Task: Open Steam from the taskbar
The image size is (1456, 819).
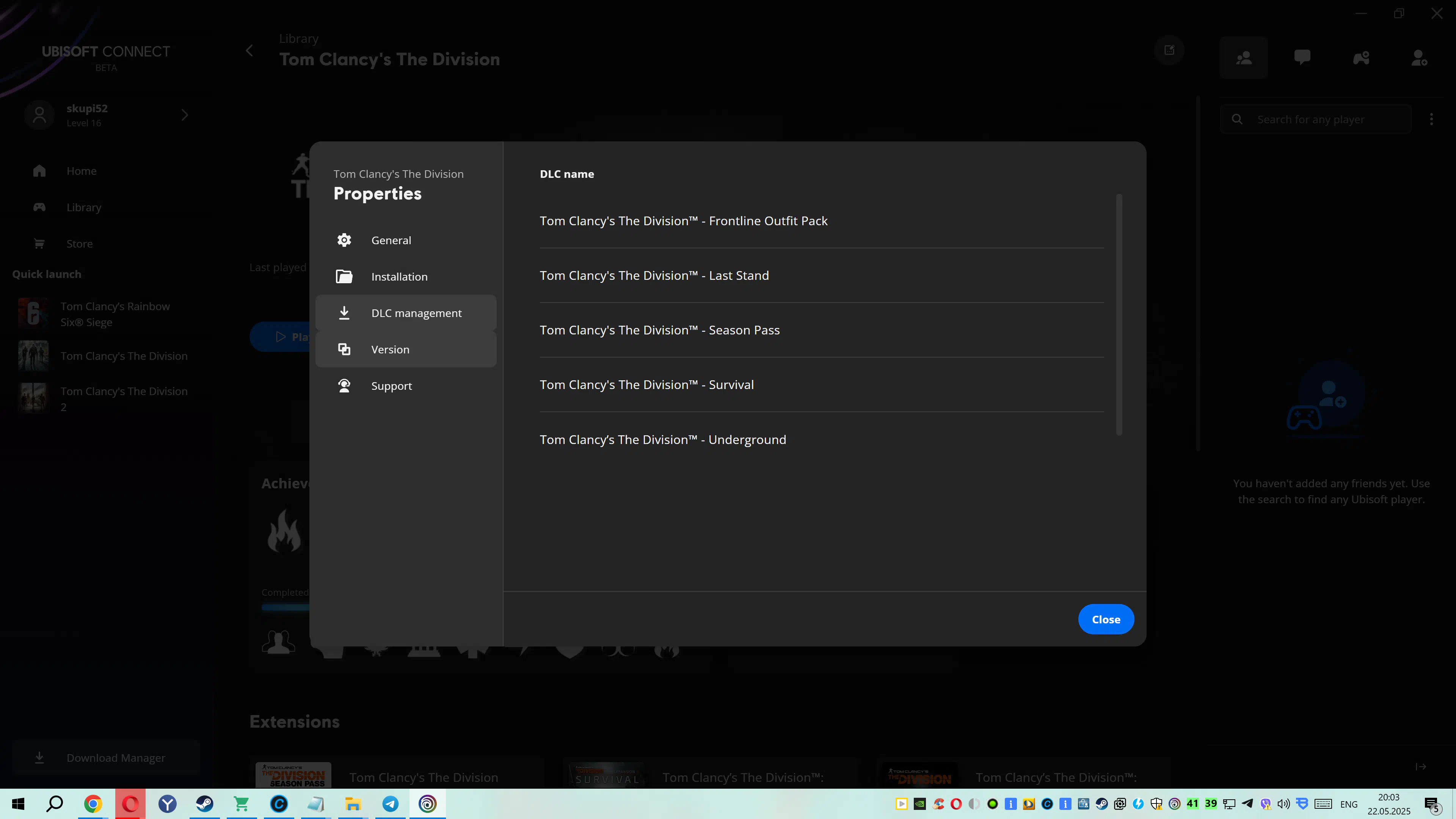Action: pyautogui.click(x=205, y=804)
